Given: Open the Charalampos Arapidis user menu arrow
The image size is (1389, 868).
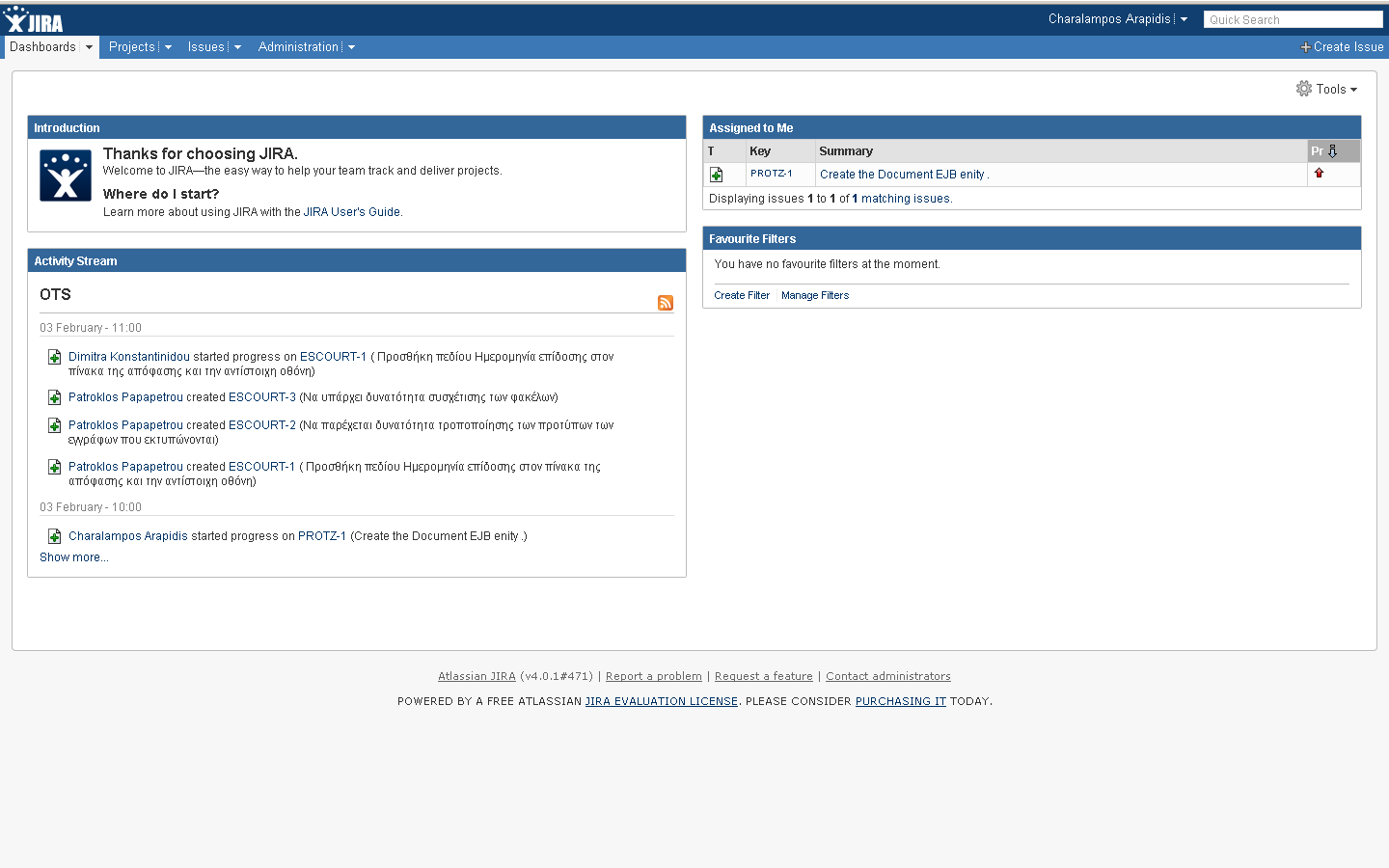Looking at the screenshot, I should coord(1184,19).
